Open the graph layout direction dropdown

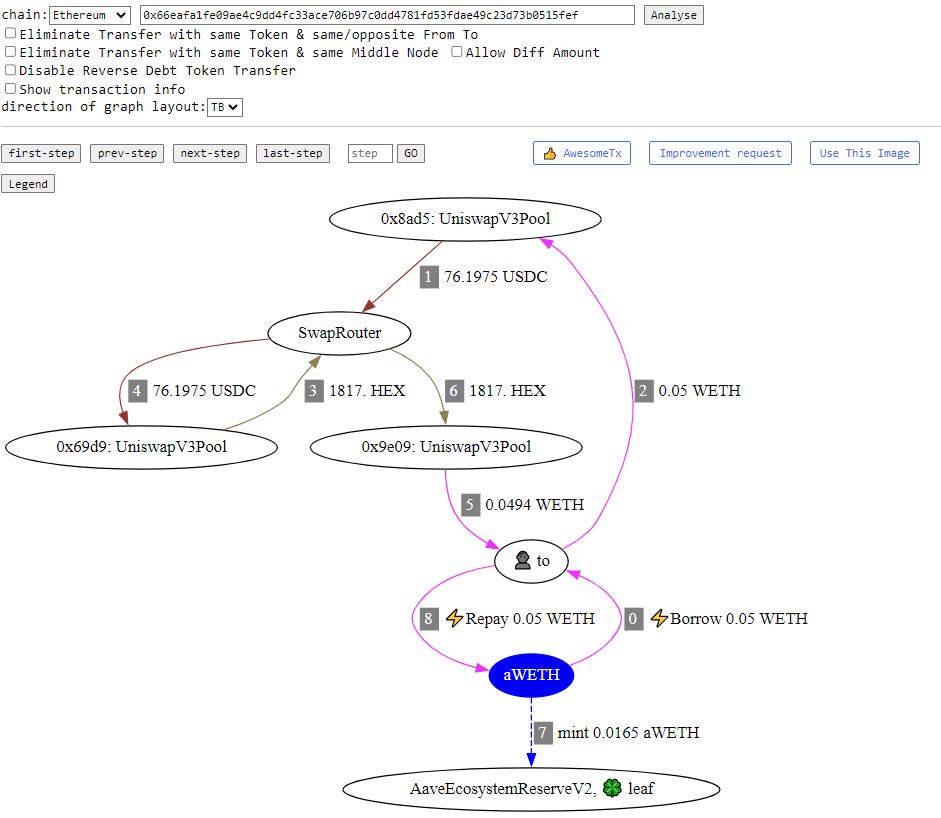225,107
